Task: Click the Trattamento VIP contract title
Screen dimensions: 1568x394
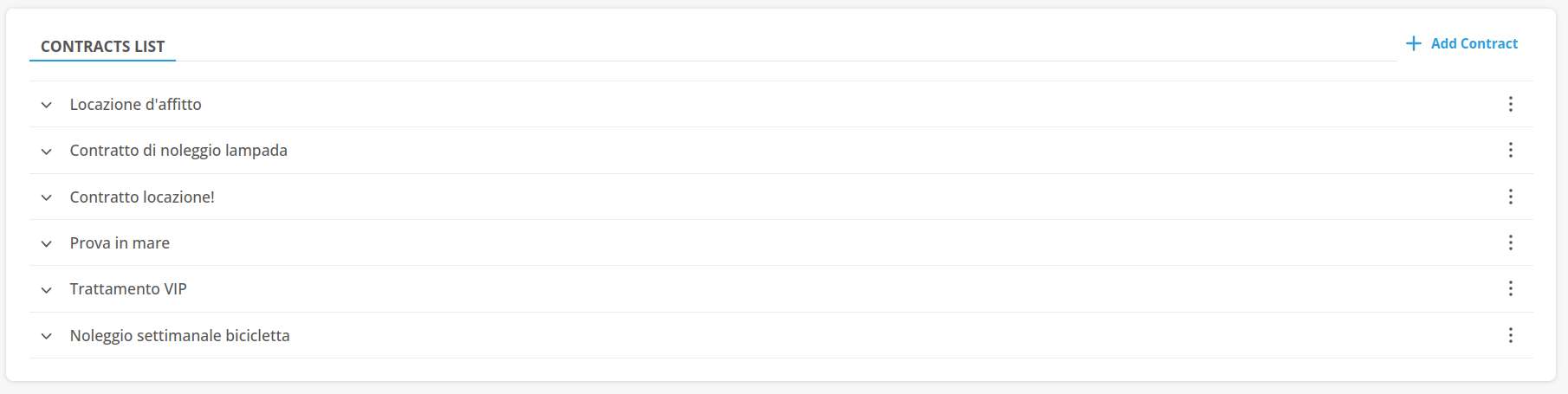Action: click(128, 288)
